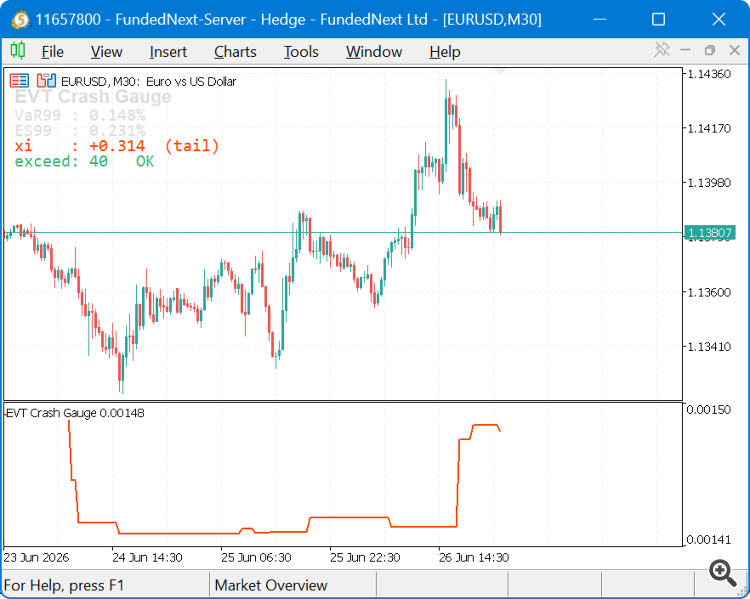Click the chart shift triangle marker at top
The height and width of the screenshot is (599, 750).
500,72
